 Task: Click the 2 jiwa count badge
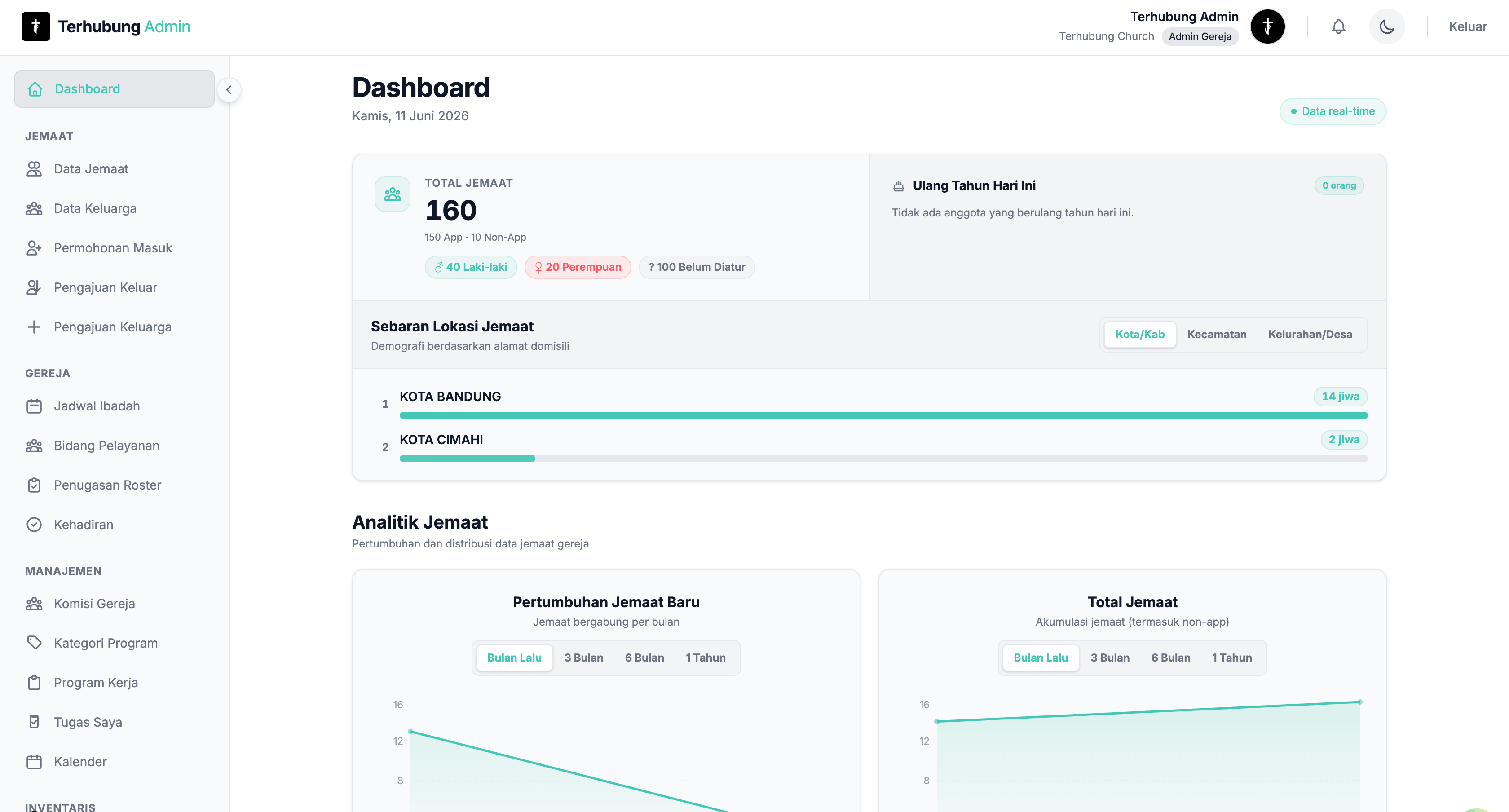click(x=1344, y=440)
